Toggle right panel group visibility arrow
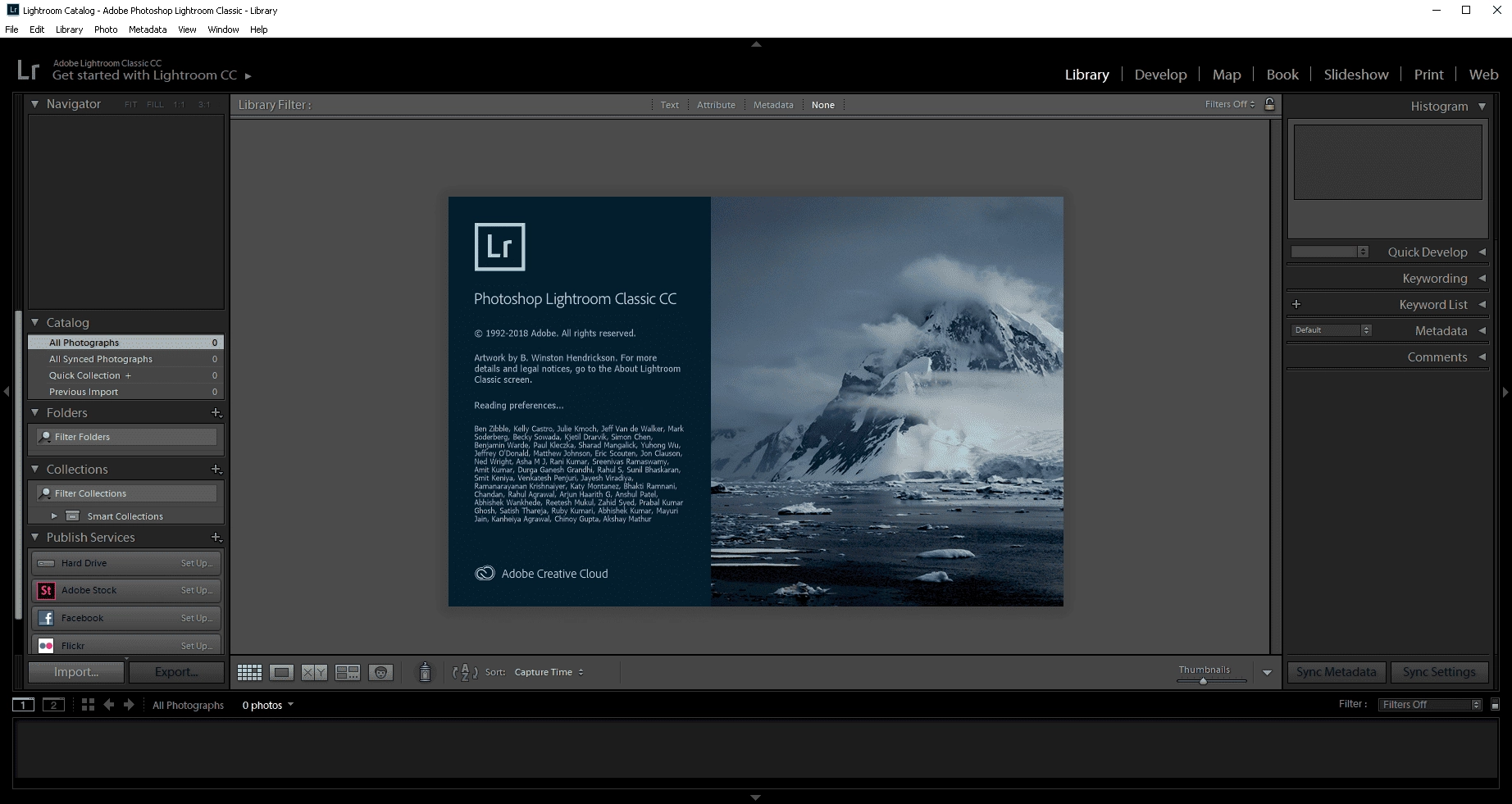Viewport: 1512px width, 804px height. 1505,392
